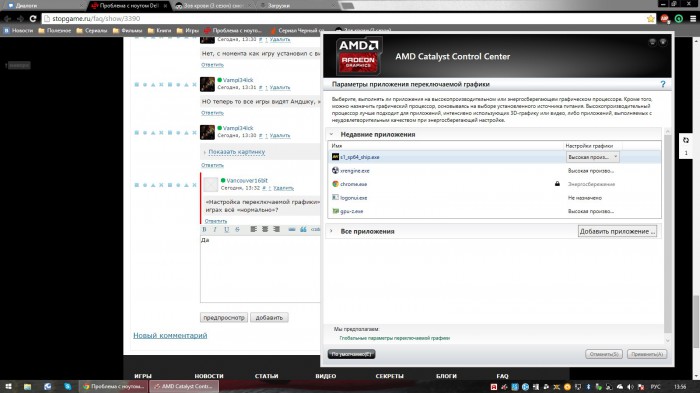Click the refresh icon on the page's right edge

(x=686, y=140)
